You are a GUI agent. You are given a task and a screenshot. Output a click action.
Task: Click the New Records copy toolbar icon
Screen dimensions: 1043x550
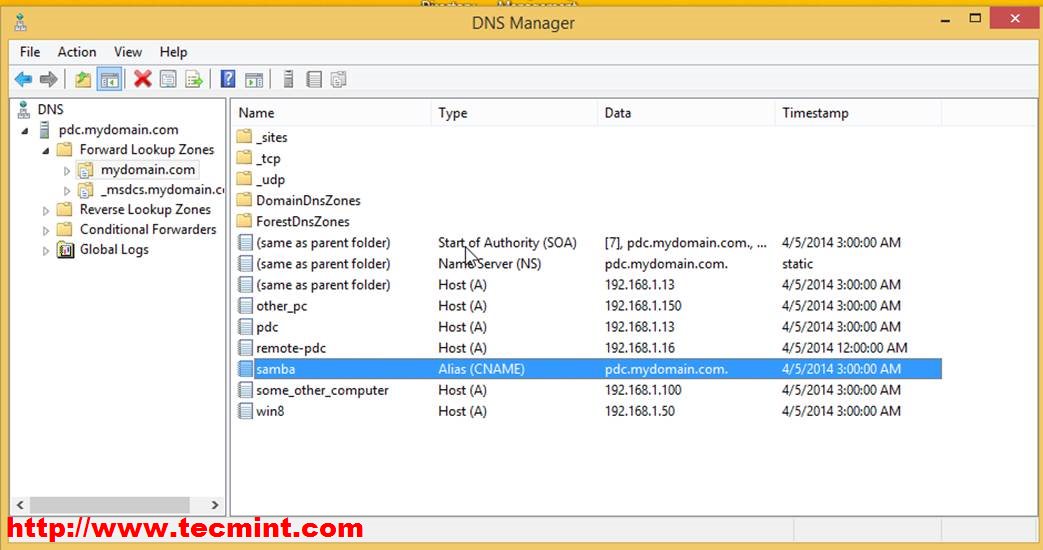tap(339, 80)
